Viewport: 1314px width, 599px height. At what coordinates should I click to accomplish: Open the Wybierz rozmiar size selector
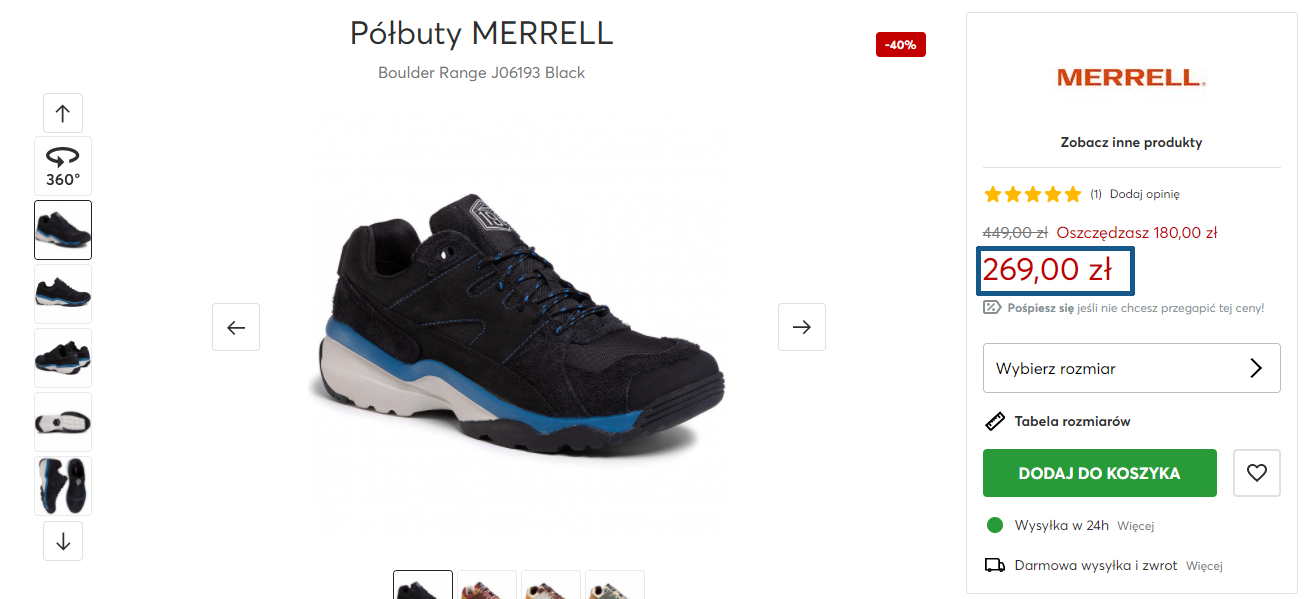click(1132, 368)
